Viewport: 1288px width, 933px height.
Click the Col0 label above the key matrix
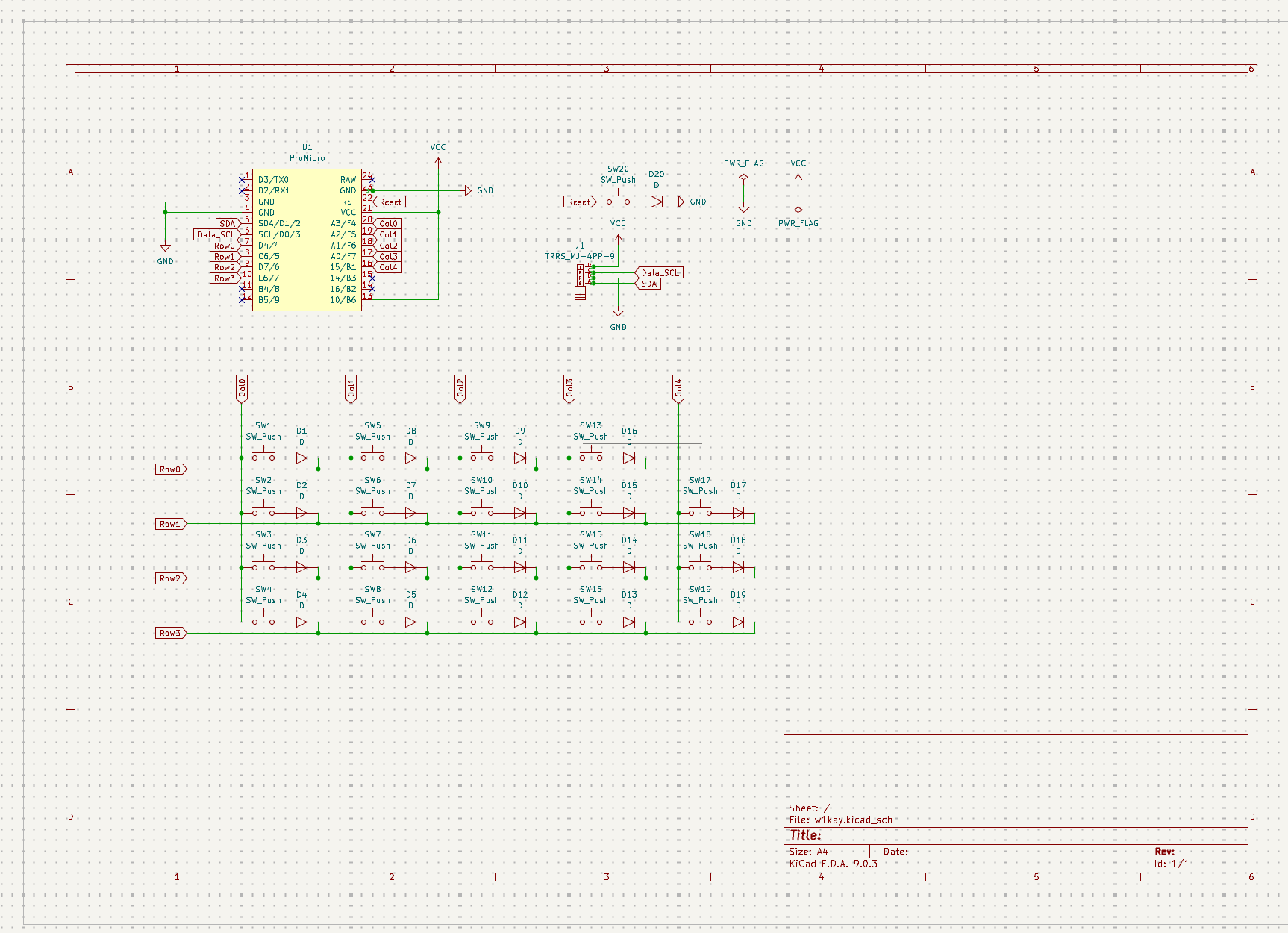(242, 388)
